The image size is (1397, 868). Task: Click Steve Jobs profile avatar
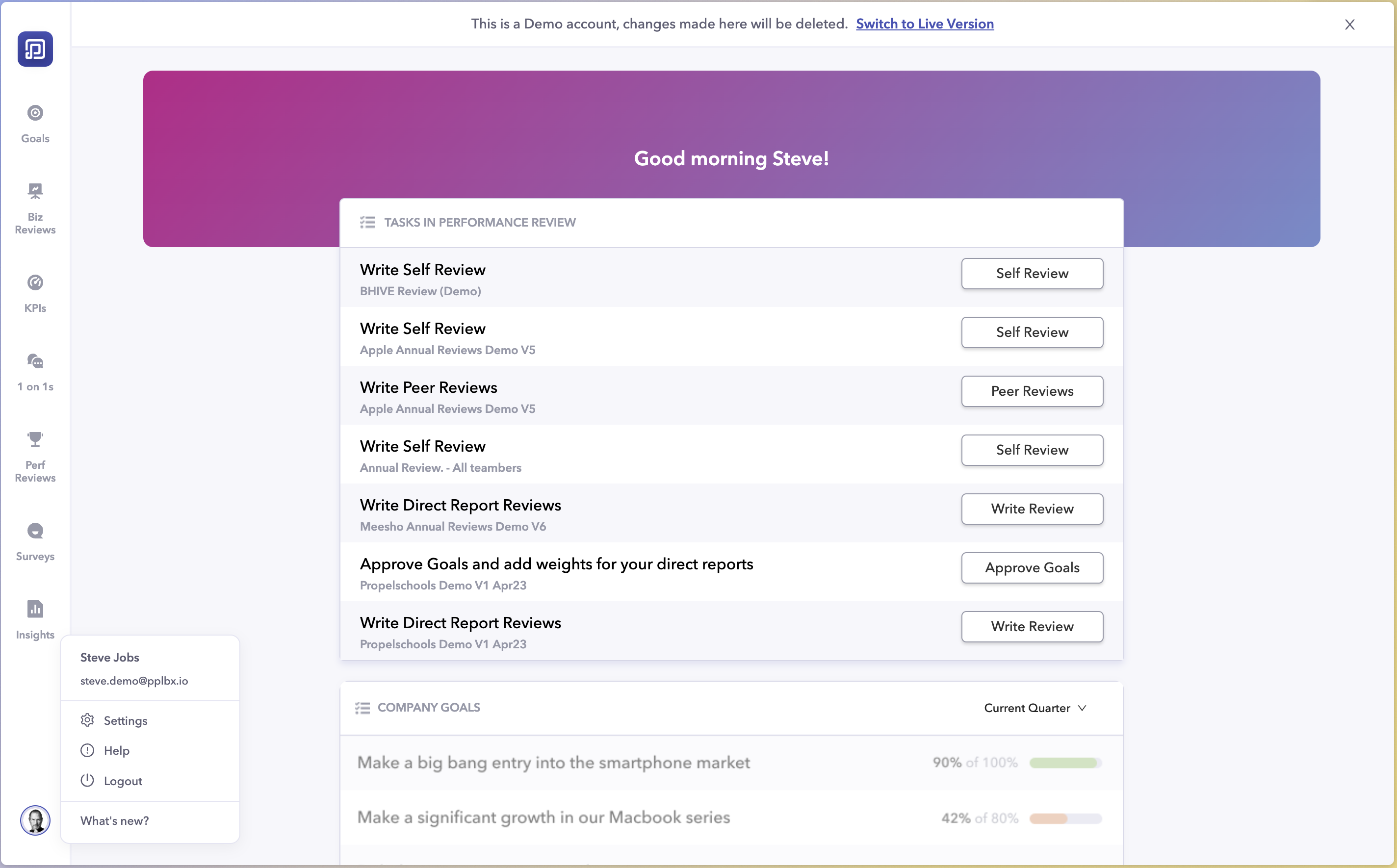[35, 820]
